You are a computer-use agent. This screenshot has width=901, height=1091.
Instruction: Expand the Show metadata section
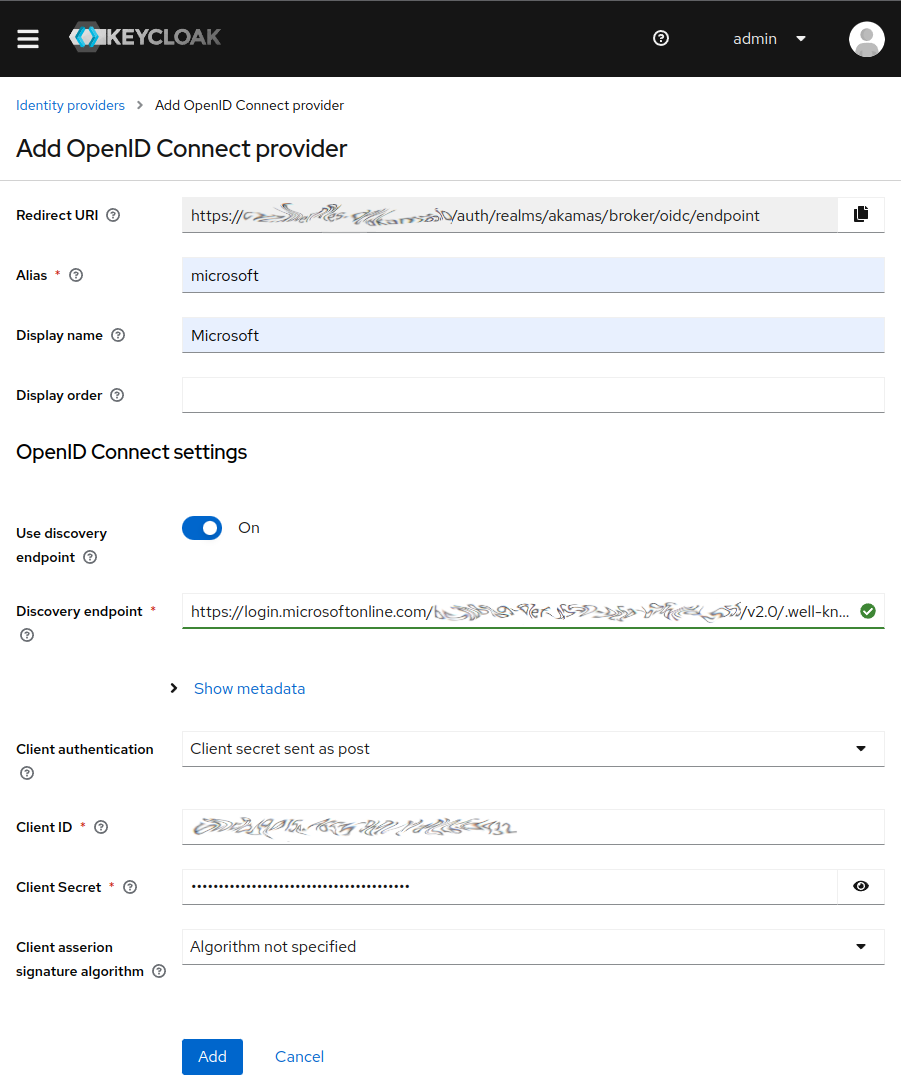[x=248, y=688]
